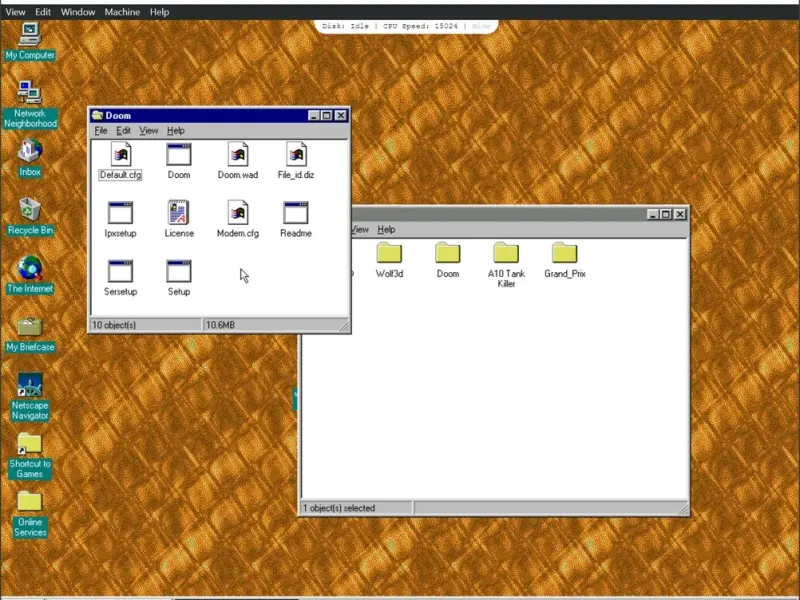Select My Computer desktop icon
This screenshot has height=600, width=800.
pyautogui.click(x=30, y=35)
